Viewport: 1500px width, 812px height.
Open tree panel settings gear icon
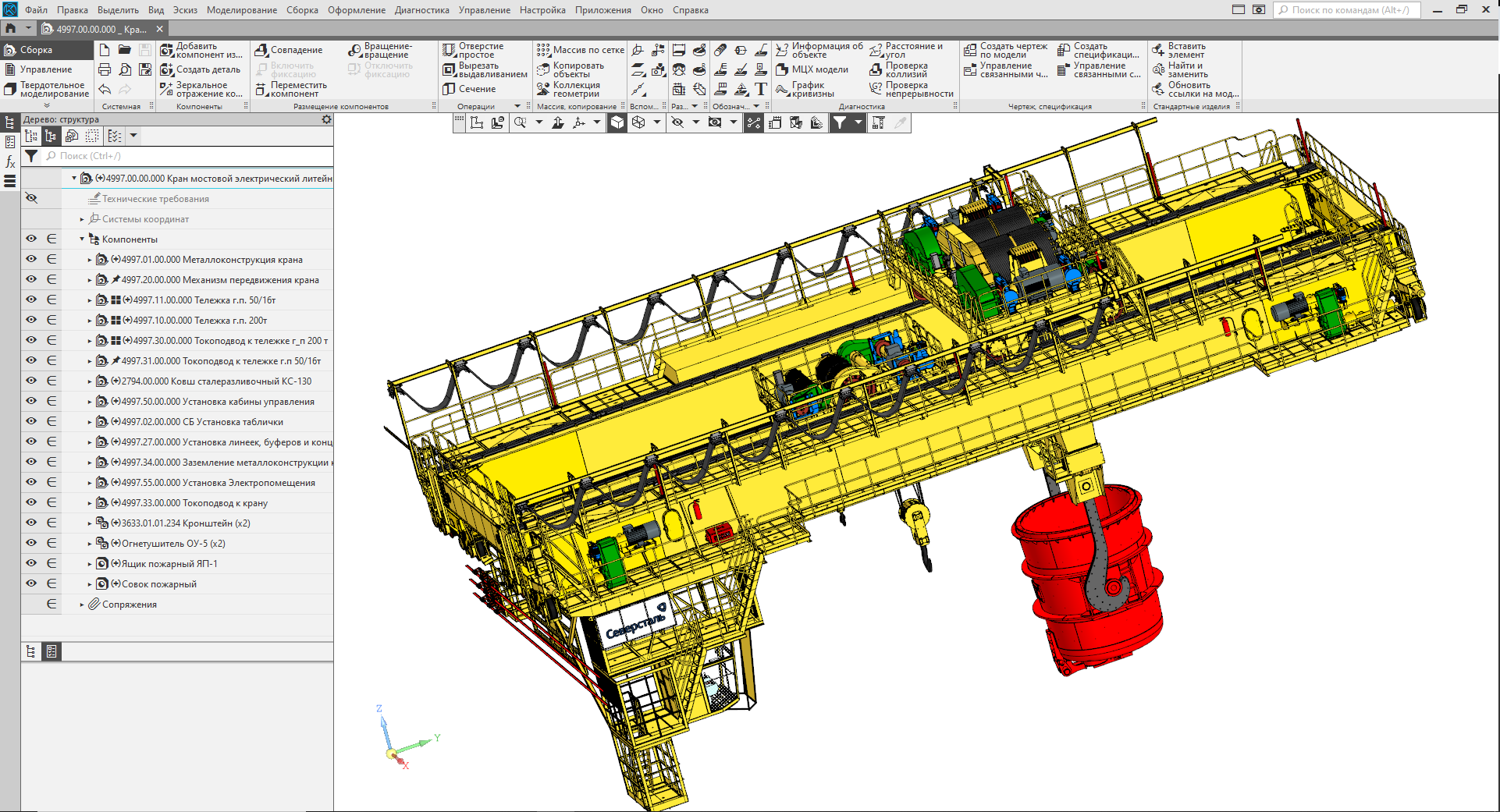(x=326, y=119)
